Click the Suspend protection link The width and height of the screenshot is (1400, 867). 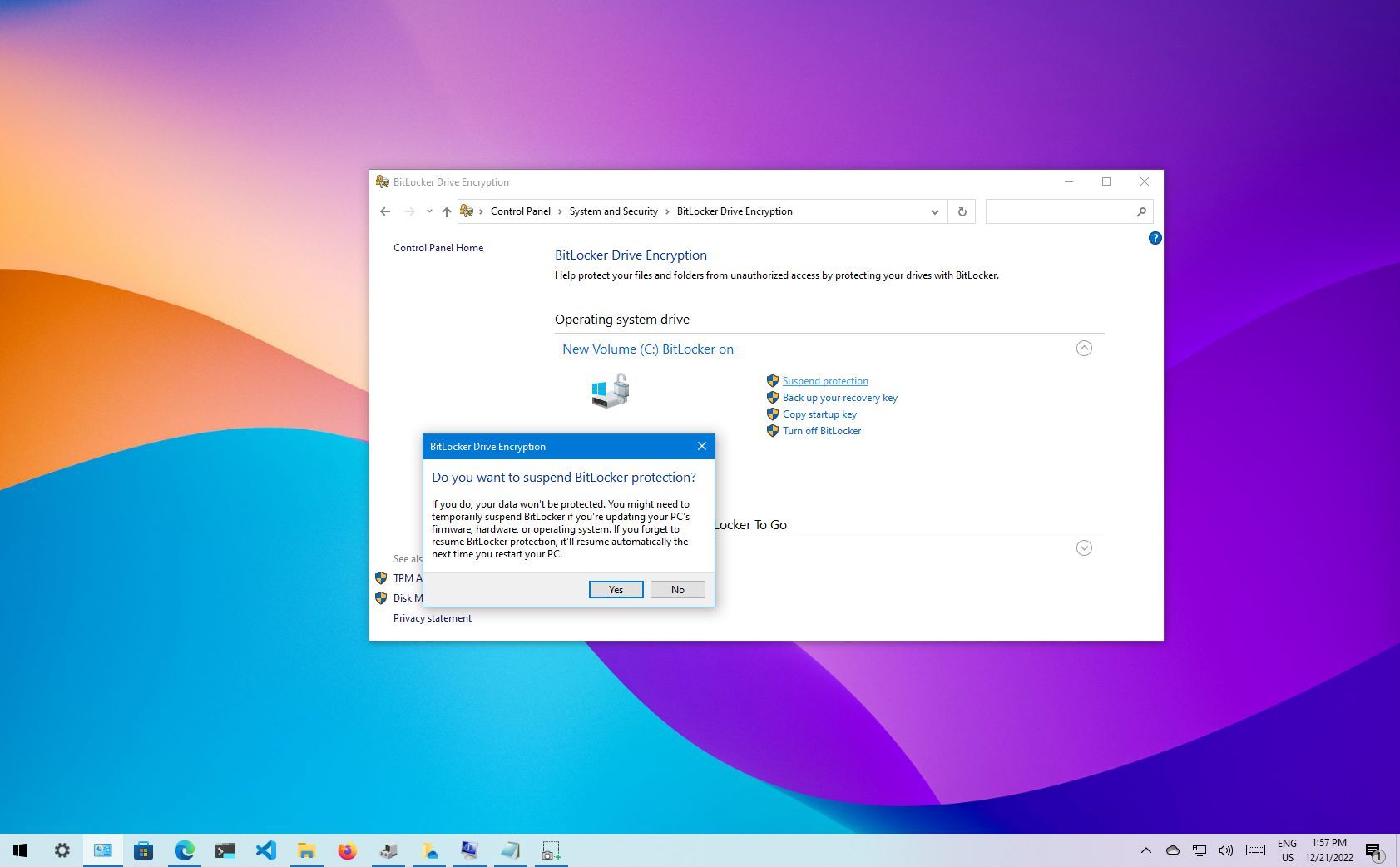click(824, 380)
